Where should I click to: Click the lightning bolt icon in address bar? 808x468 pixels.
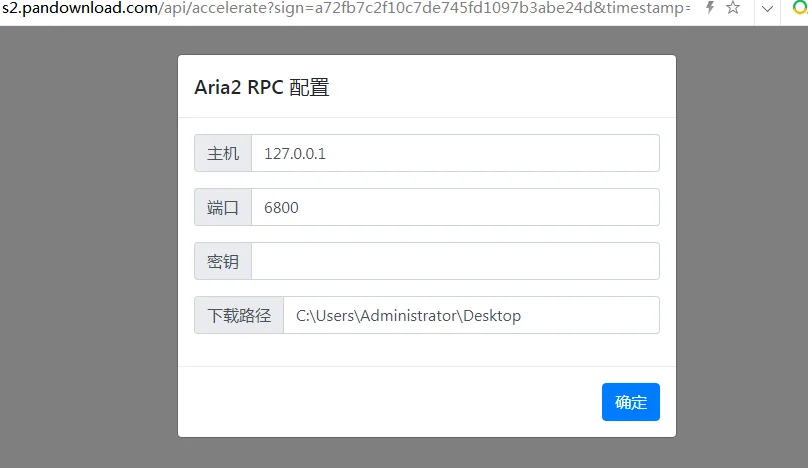[710, 7]
